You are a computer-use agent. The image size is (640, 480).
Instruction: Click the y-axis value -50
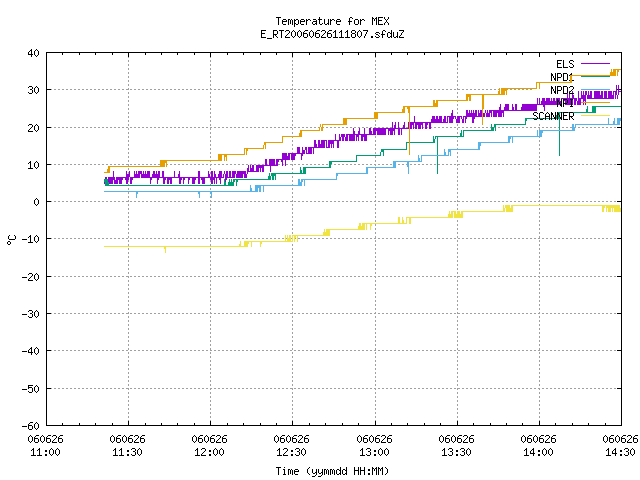(x=31, y=389)
